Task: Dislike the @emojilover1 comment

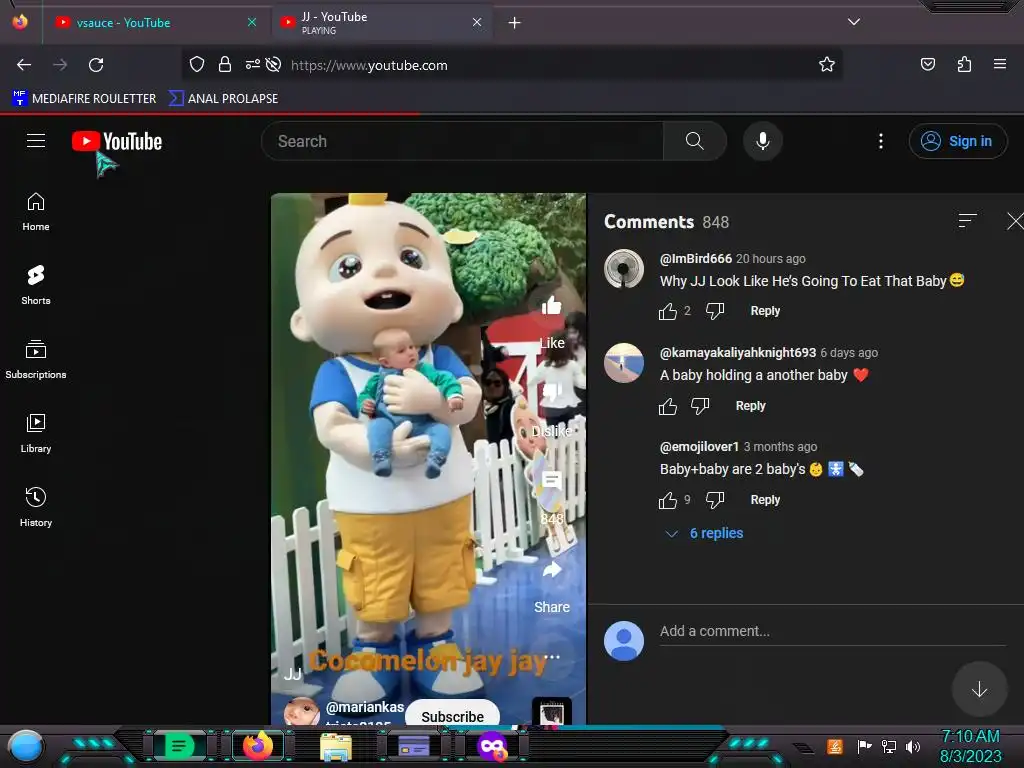Action: tap(715, 500)
